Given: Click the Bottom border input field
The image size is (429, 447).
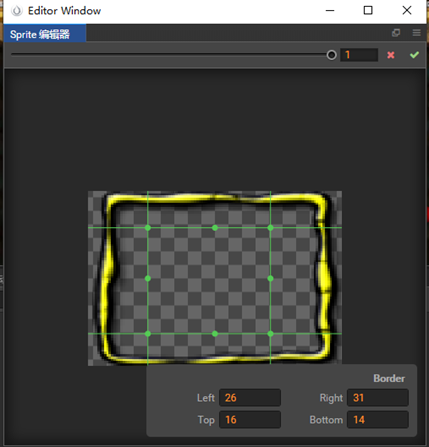Looking at the screenshot, I should [378, 419].
